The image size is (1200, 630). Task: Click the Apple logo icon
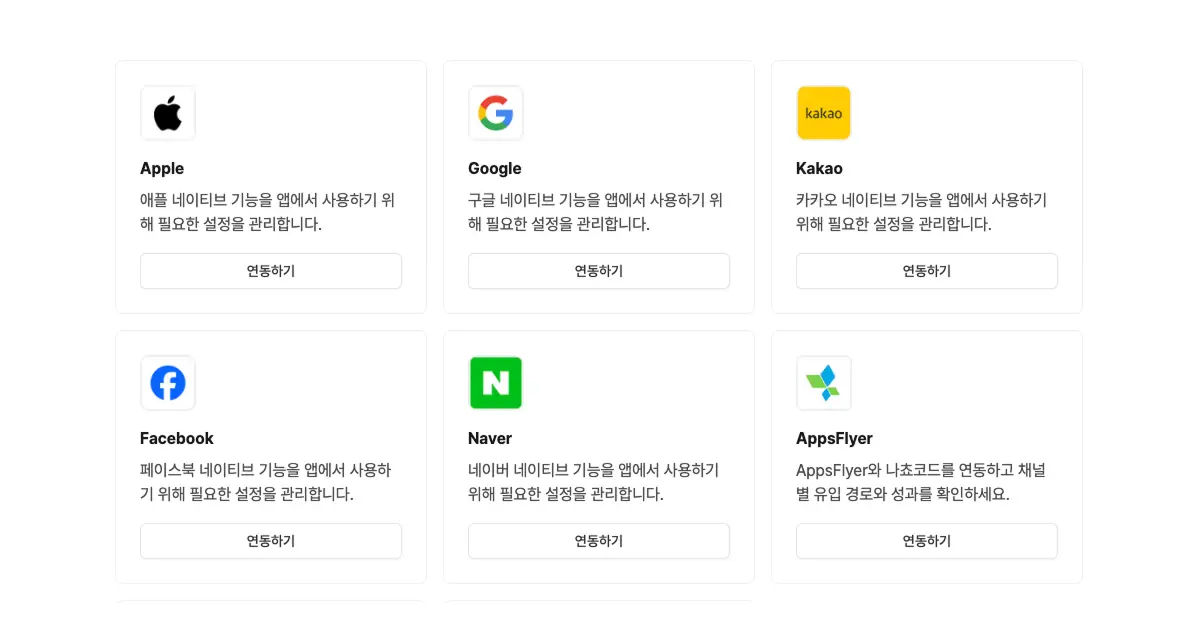[x=168, y=113]
